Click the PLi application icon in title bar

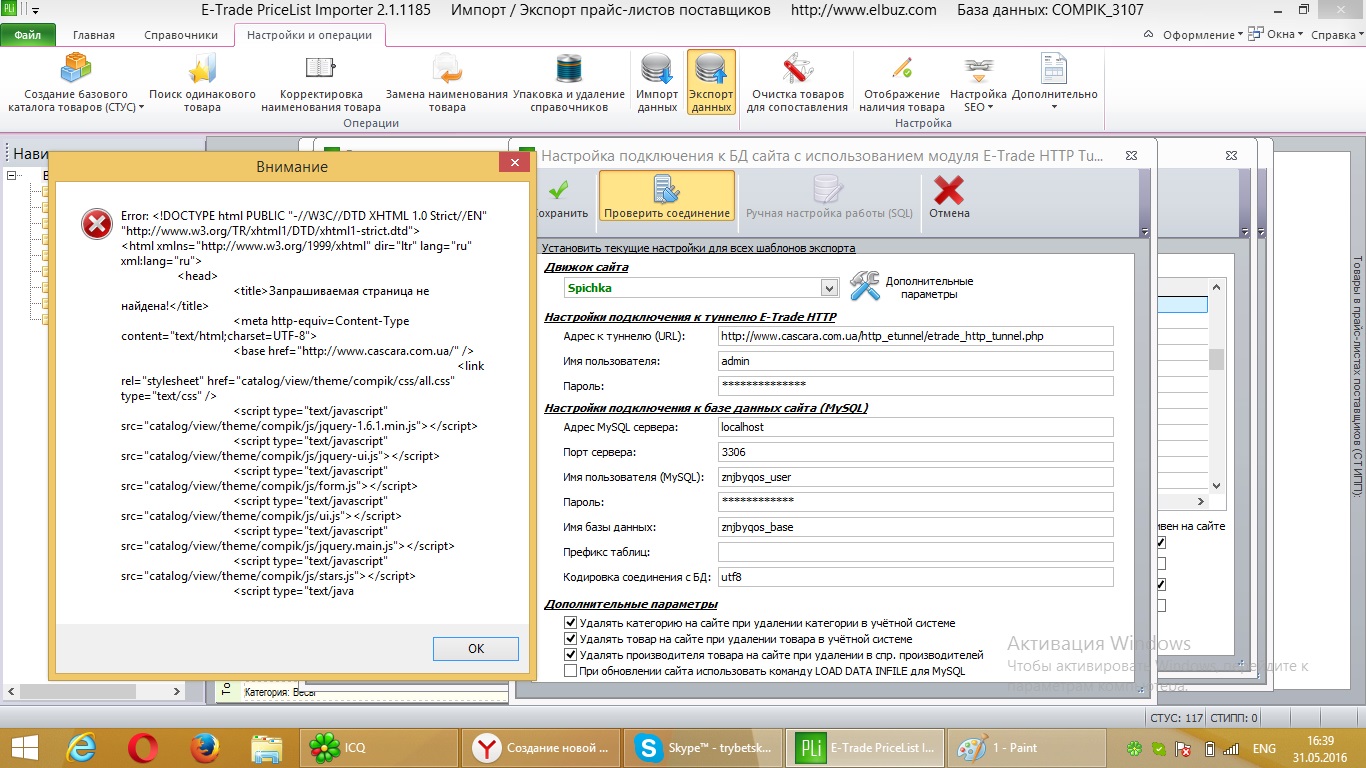coord(11,10)
